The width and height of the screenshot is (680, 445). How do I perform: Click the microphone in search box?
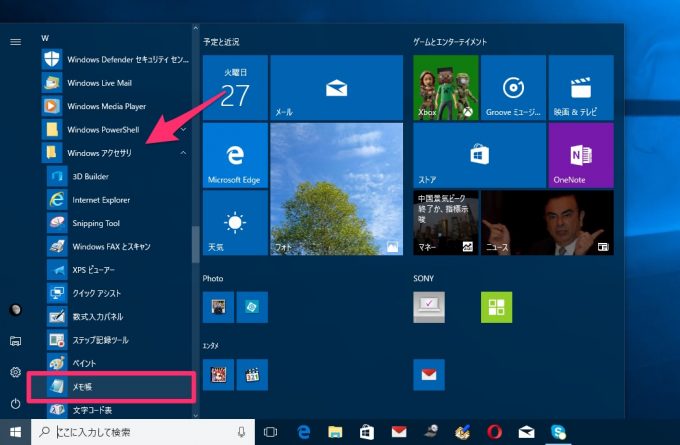tap(242, 432)
